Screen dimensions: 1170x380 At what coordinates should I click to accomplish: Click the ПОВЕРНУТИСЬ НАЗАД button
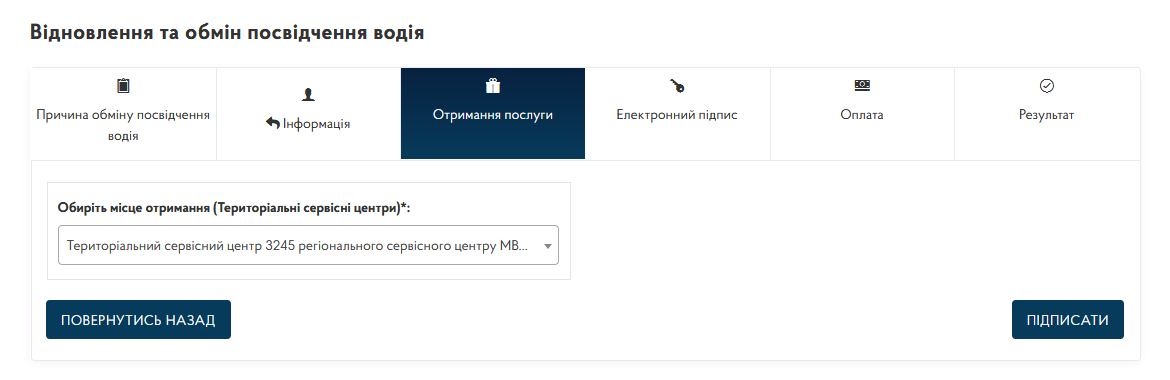[x=138, y=320]
